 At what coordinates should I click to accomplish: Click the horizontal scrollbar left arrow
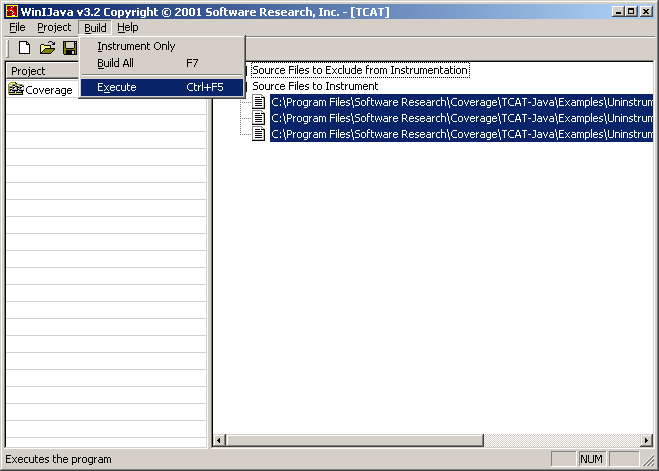coord(219,440)
